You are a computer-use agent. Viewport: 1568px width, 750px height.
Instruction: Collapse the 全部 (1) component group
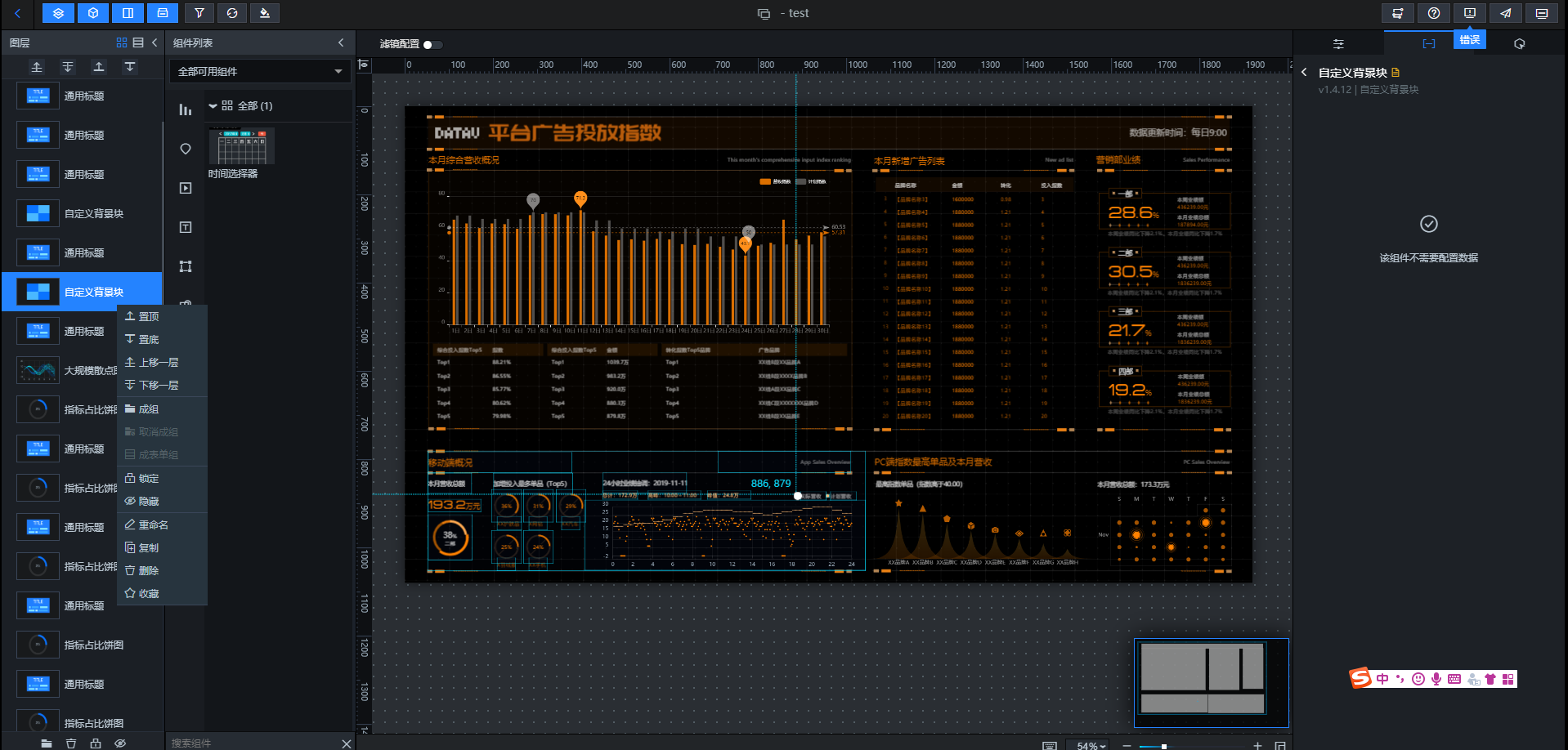pyautogui.click(x=213, y=106)
